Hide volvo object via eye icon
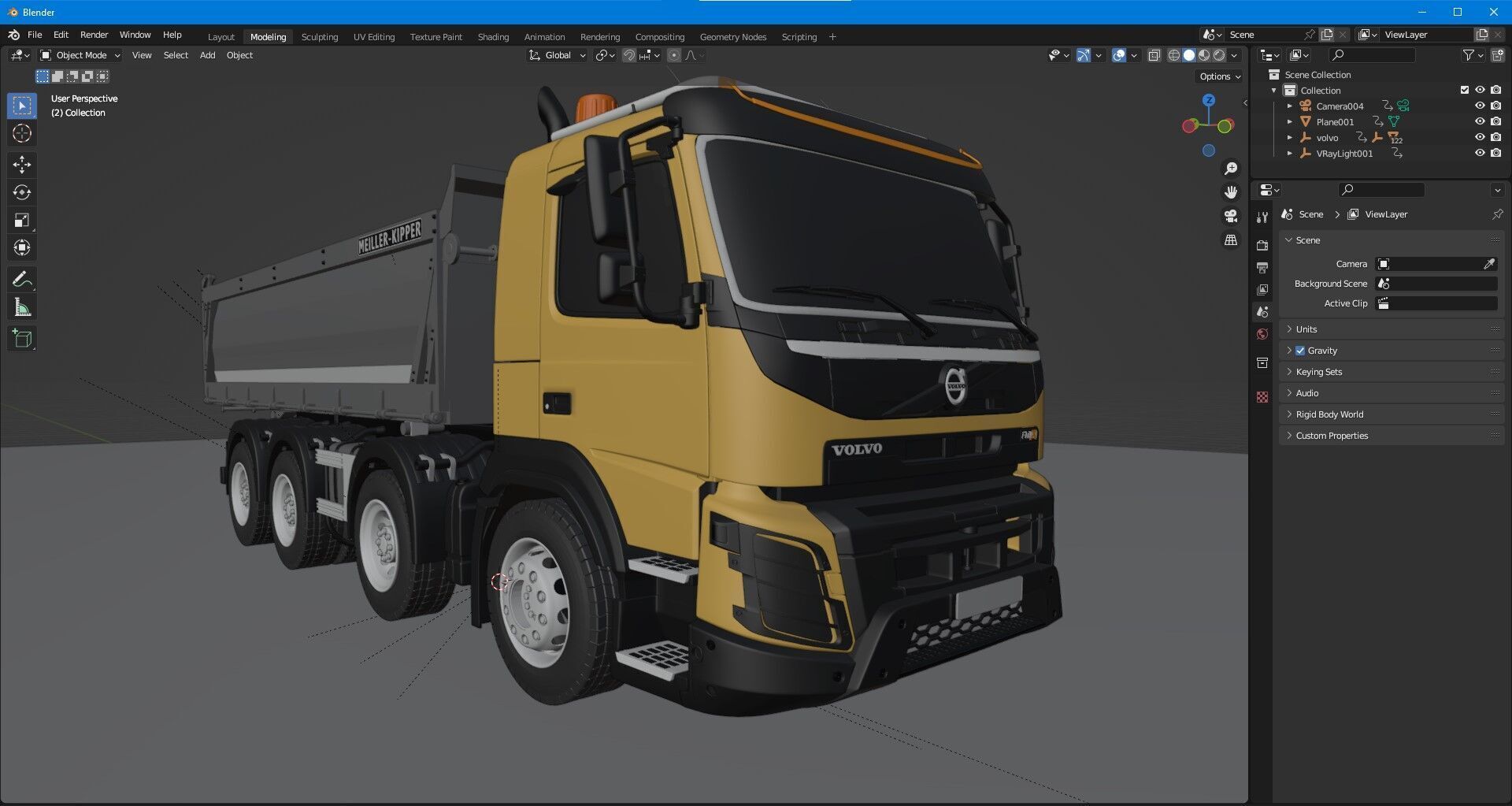Image resolution: width=1512 pixels, height=806 pixels. pyautogui.click(x=1480, y=137)
